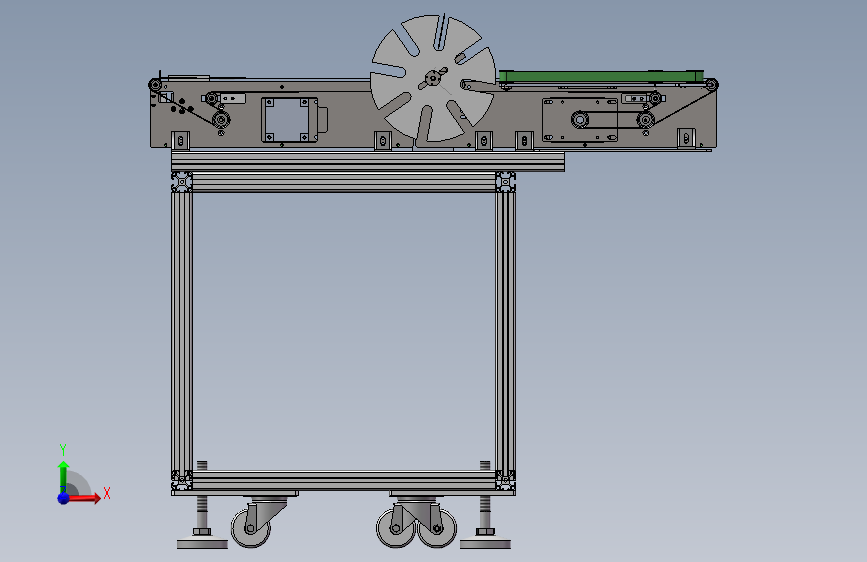
Task: Select the far-left end roller of the conveyor
Action: [x=155, y=85]
